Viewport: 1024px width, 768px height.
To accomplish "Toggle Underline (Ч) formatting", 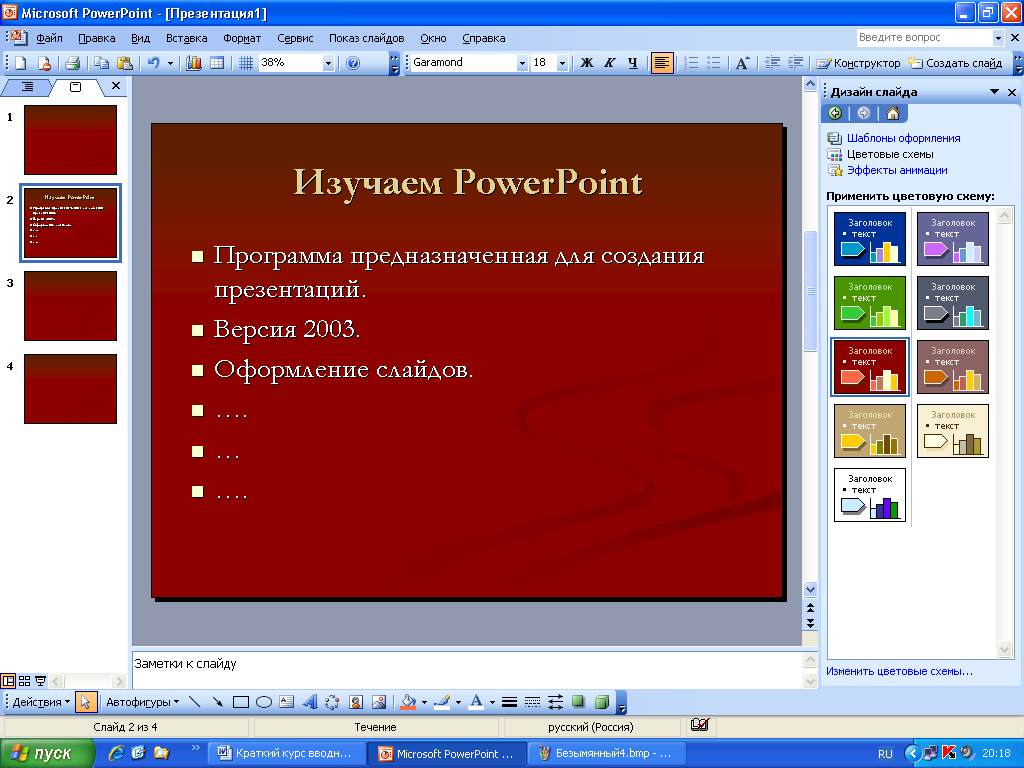I will [x=633, y=63].
